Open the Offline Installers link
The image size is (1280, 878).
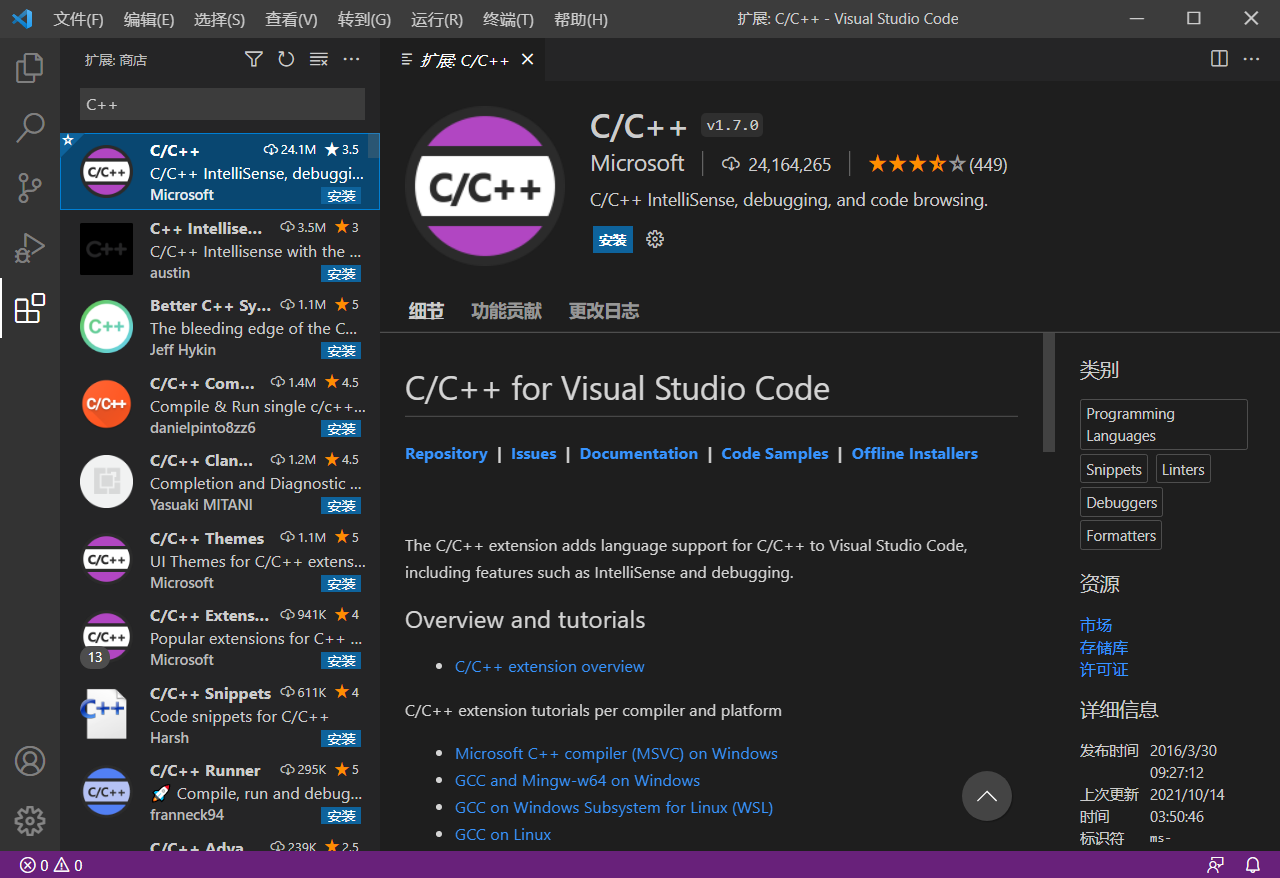[x=915, y=453]
